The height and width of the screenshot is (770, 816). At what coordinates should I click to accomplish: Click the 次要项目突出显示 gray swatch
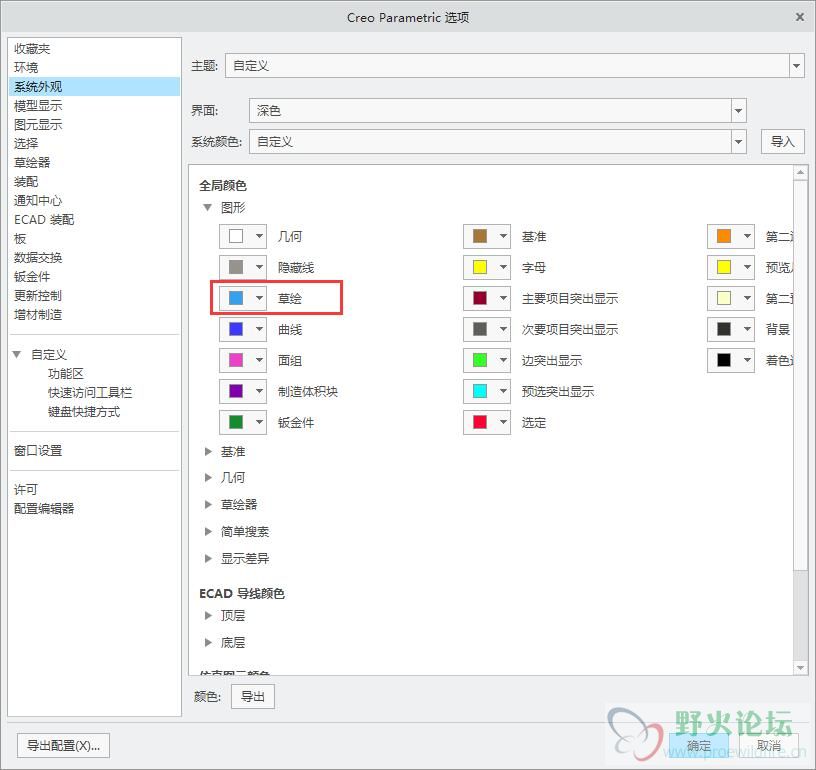[x=480, y=329]
